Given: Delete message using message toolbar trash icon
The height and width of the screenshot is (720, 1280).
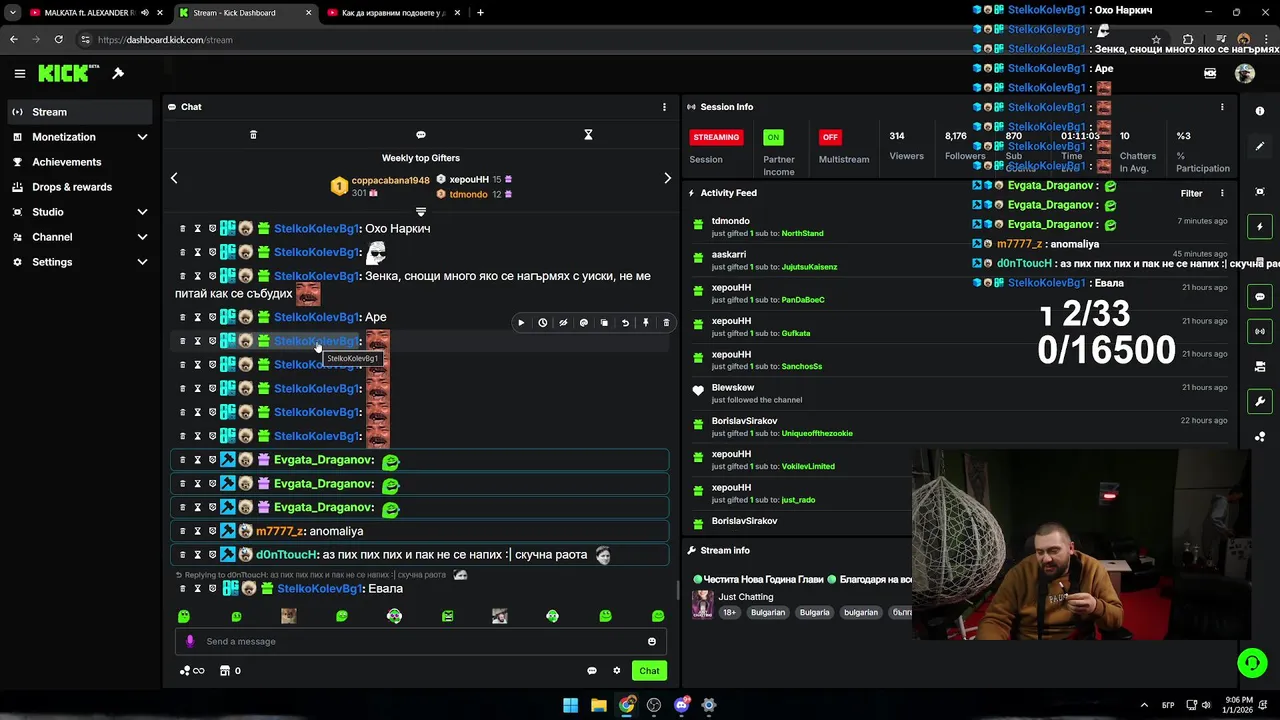Looking at the screenshot, I should coord(666,323).
